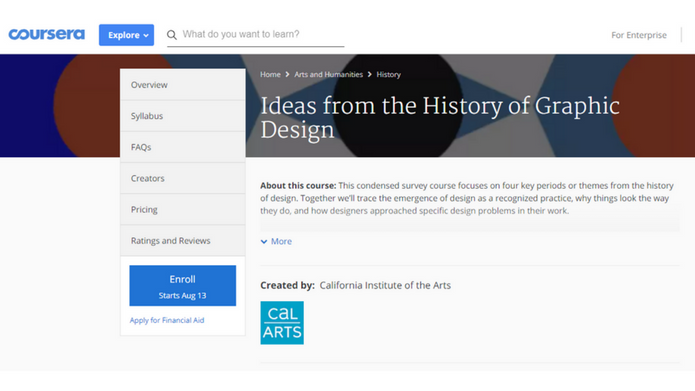Open the History breadcrumb
The height and width of the screenshot is (391, 695).
point(389,74)
